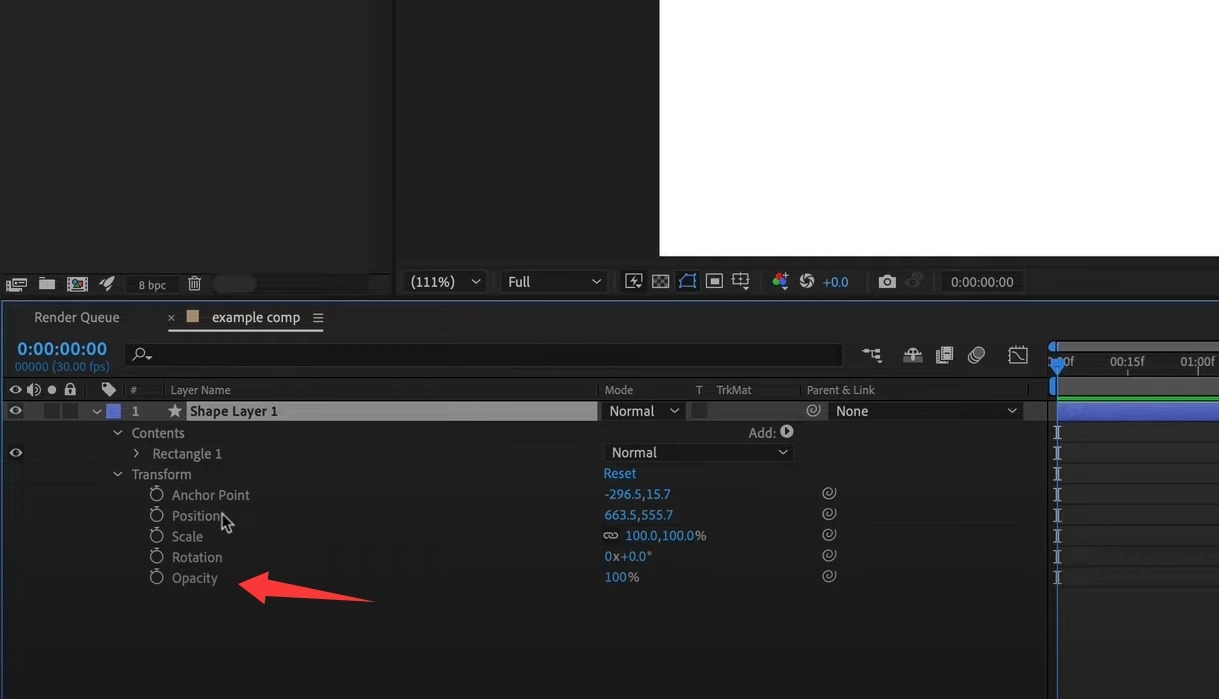This screenshot has height=699, width=1219.
Task: Click the Scale constrain proportions link icon
Action: [610, 536]
